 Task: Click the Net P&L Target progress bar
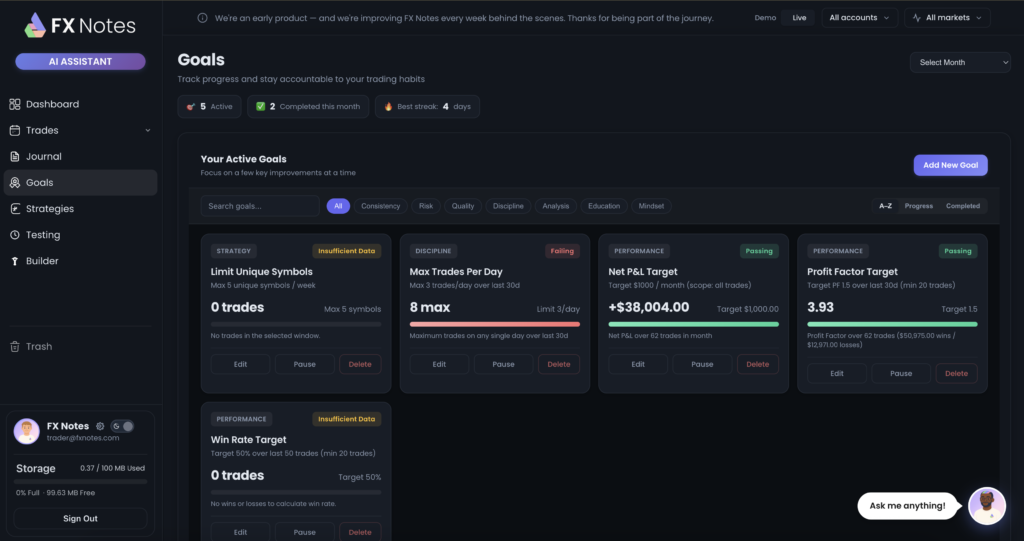693,324
